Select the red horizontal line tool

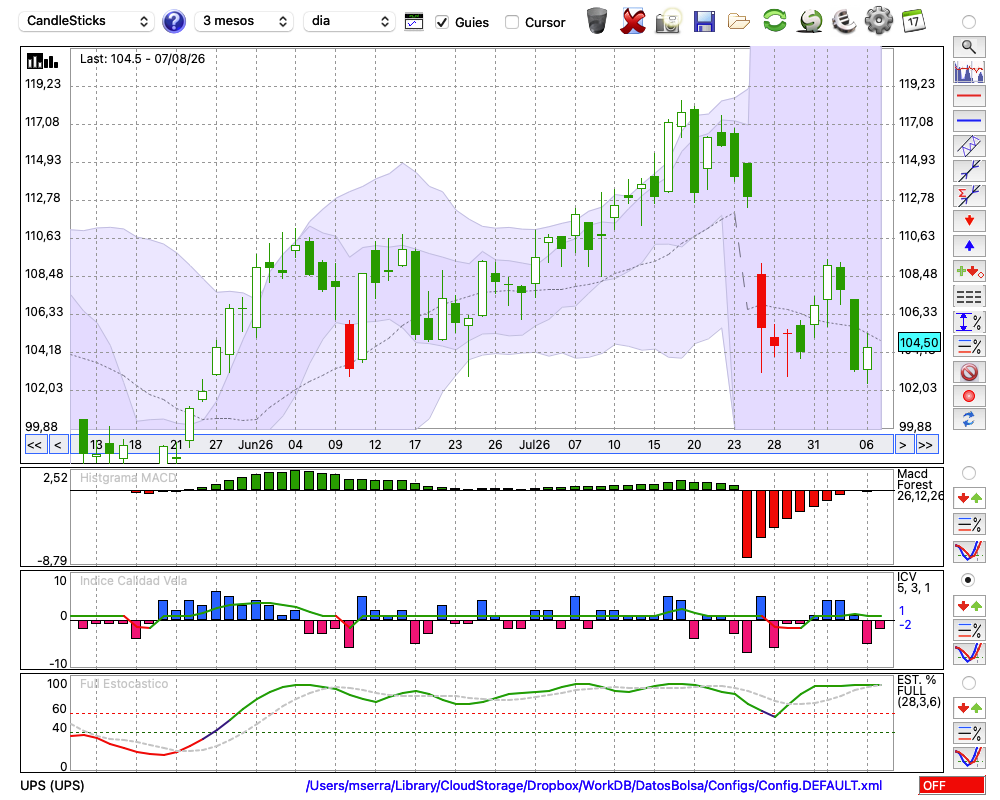(x=969, y=96)
